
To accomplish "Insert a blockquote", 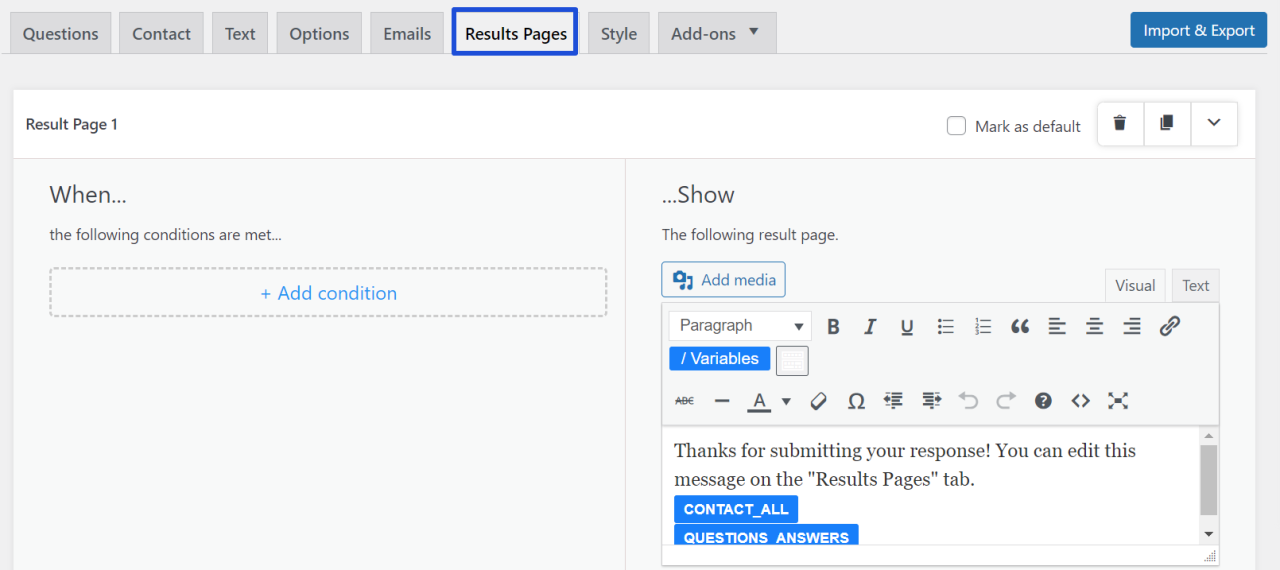I will point(1020,326).
